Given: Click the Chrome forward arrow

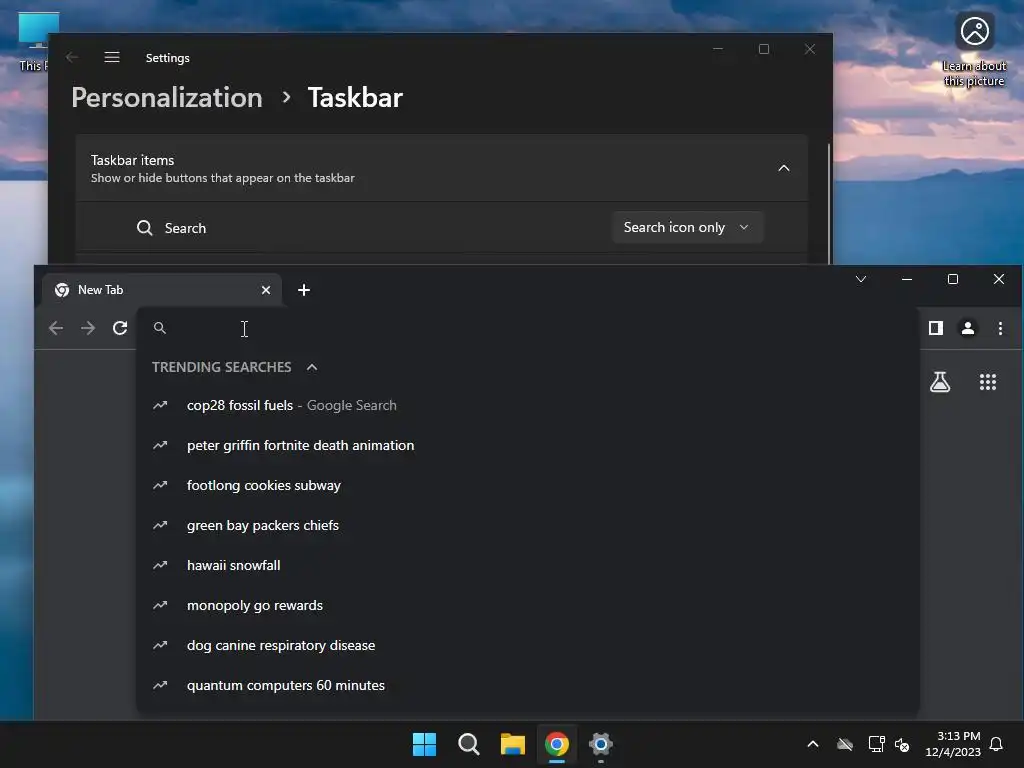Looking at the screenshot, I should [88, 328].
